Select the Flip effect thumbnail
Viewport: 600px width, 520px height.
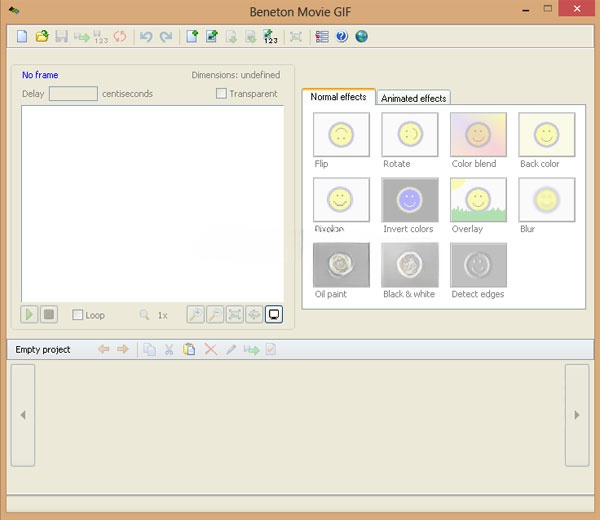[341, 135]
